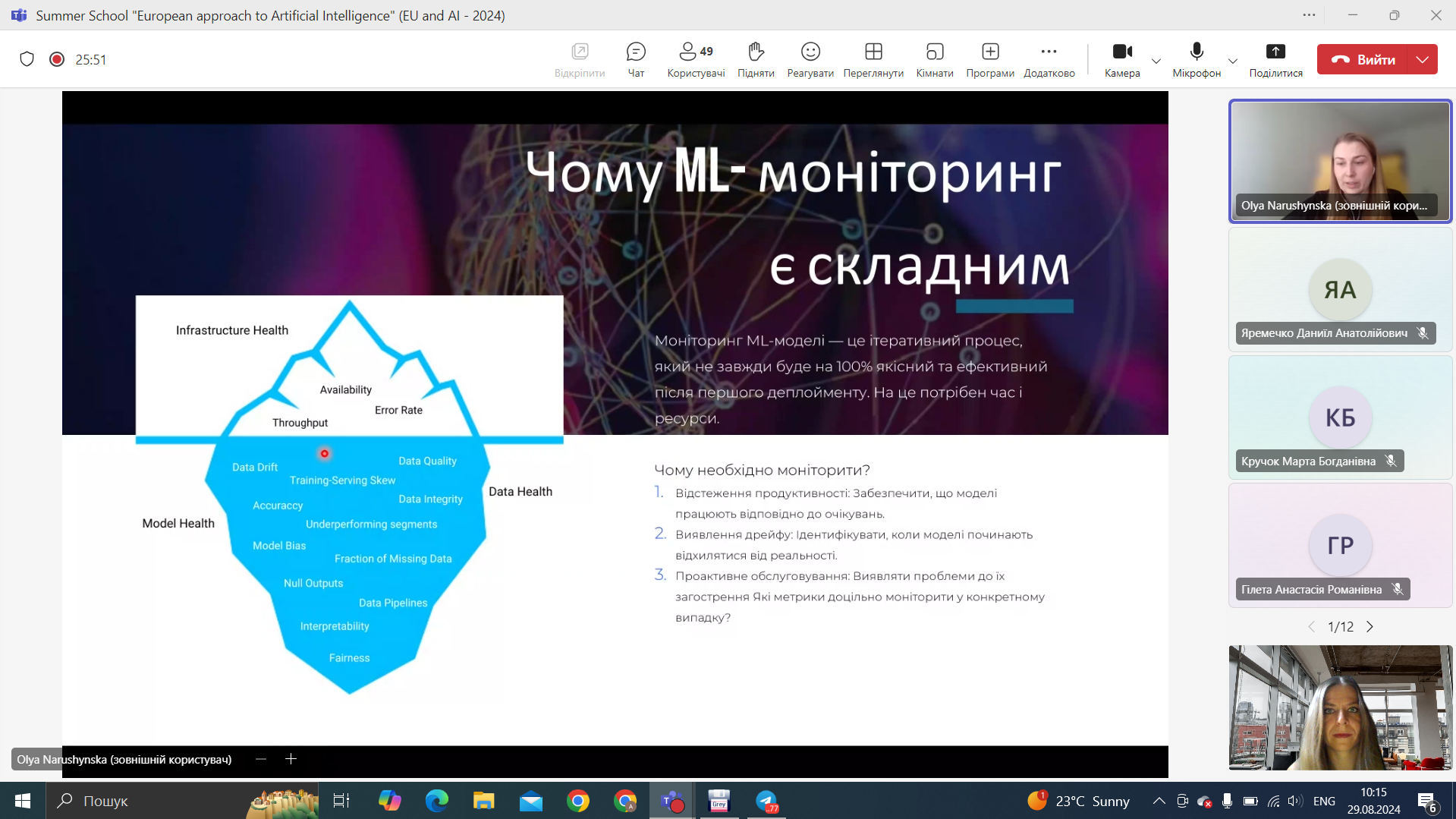The image size is (1456, 819).
Task: Toggle the camera on or off
Action: 1121,59
